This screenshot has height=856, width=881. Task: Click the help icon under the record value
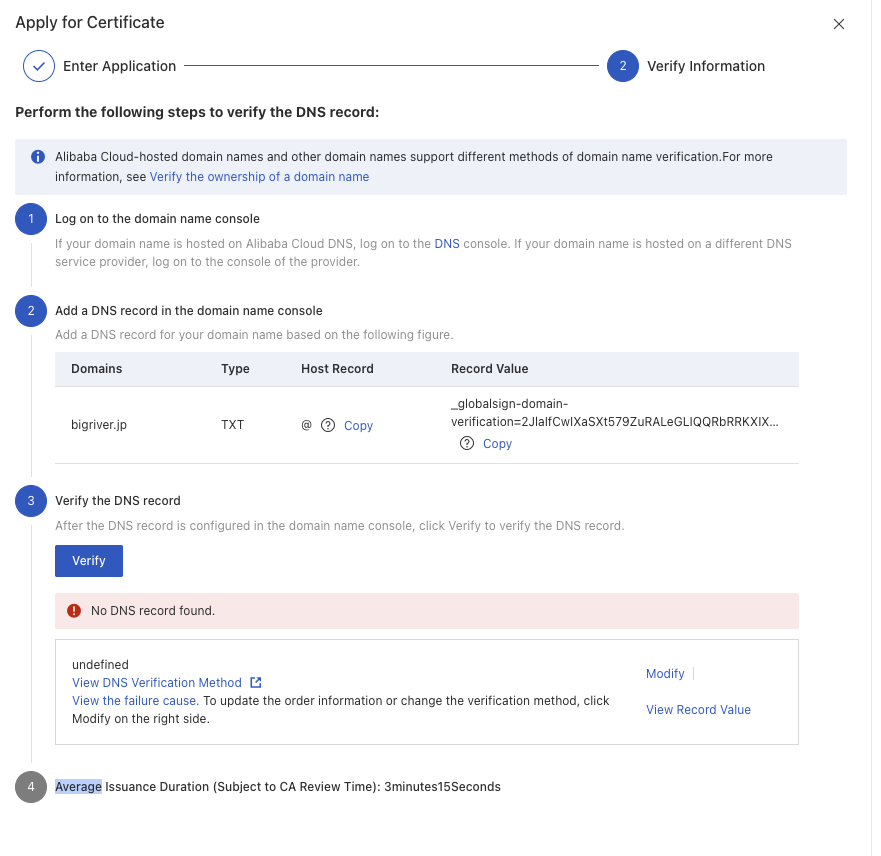(x=467, y=444)
